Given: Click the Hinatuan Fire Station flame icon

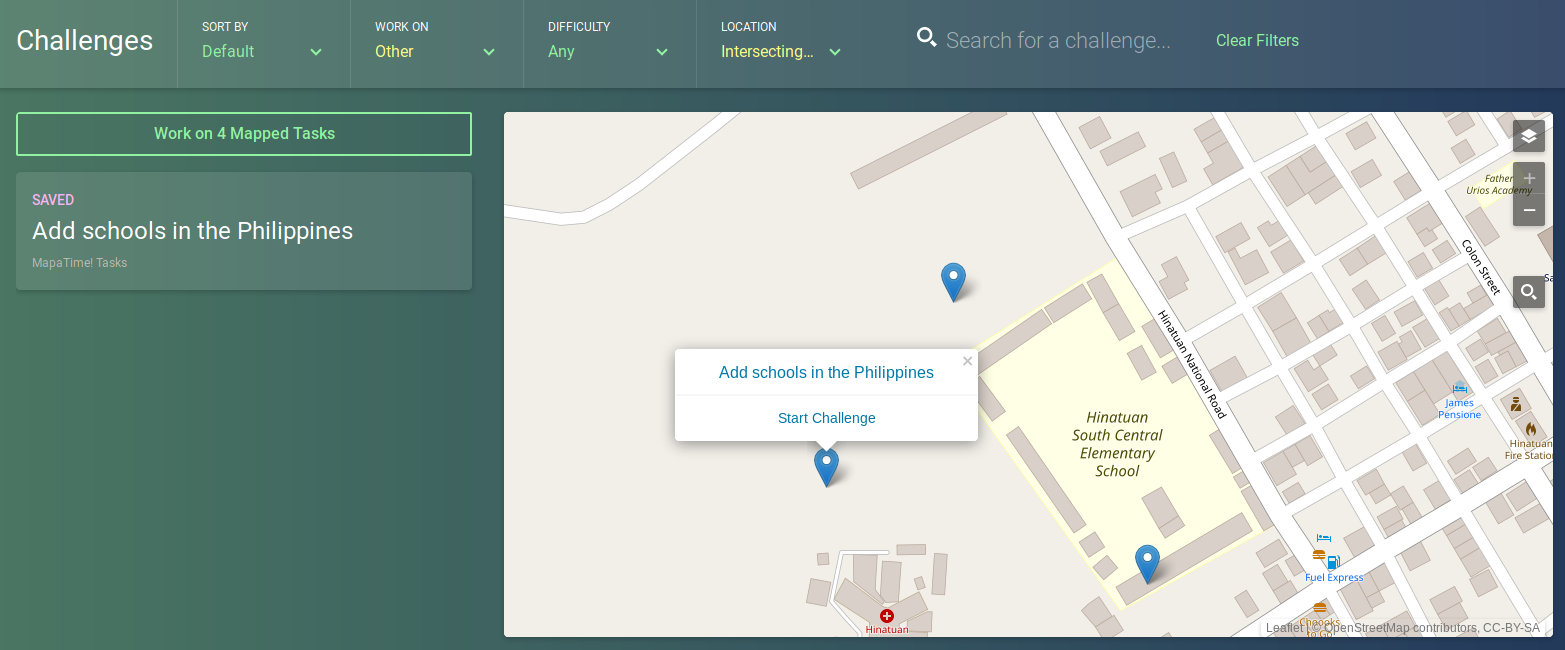Looking at the screenshot, I should coord(1531,428).
